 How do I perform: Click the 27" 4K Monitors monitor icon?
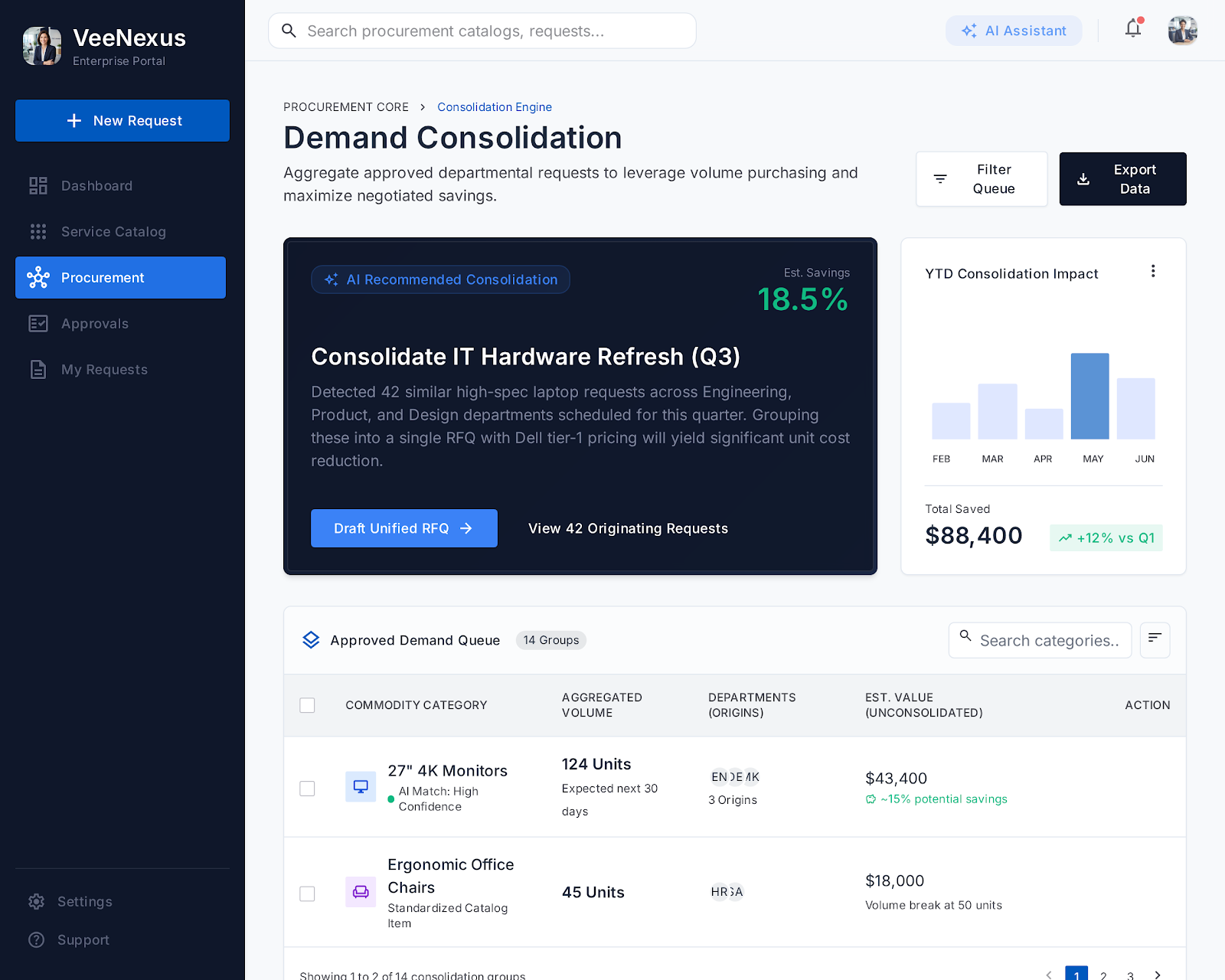pyautogui.click(x=361, y=786)
